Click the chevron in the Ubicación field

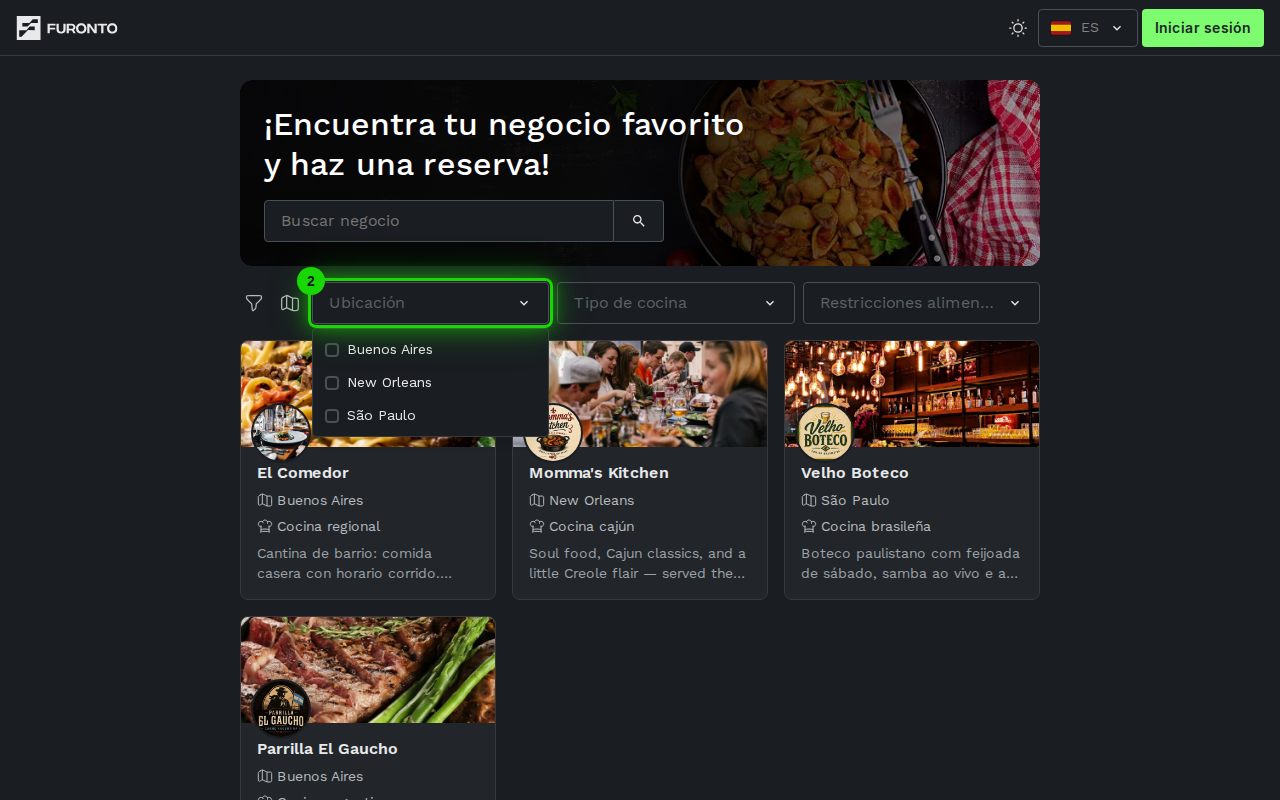click(x=524, y=303)
